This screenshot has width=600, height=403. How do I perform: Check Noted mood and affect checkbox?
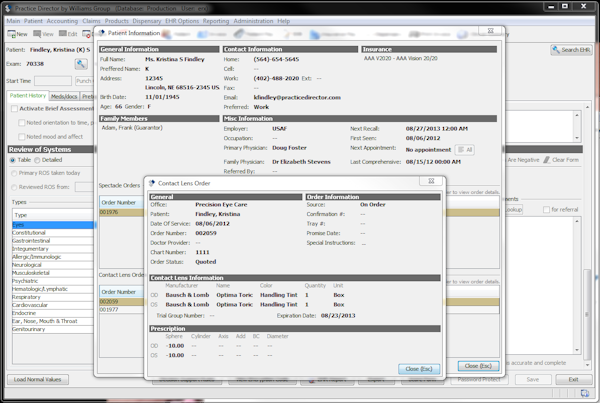coord(22,137)
